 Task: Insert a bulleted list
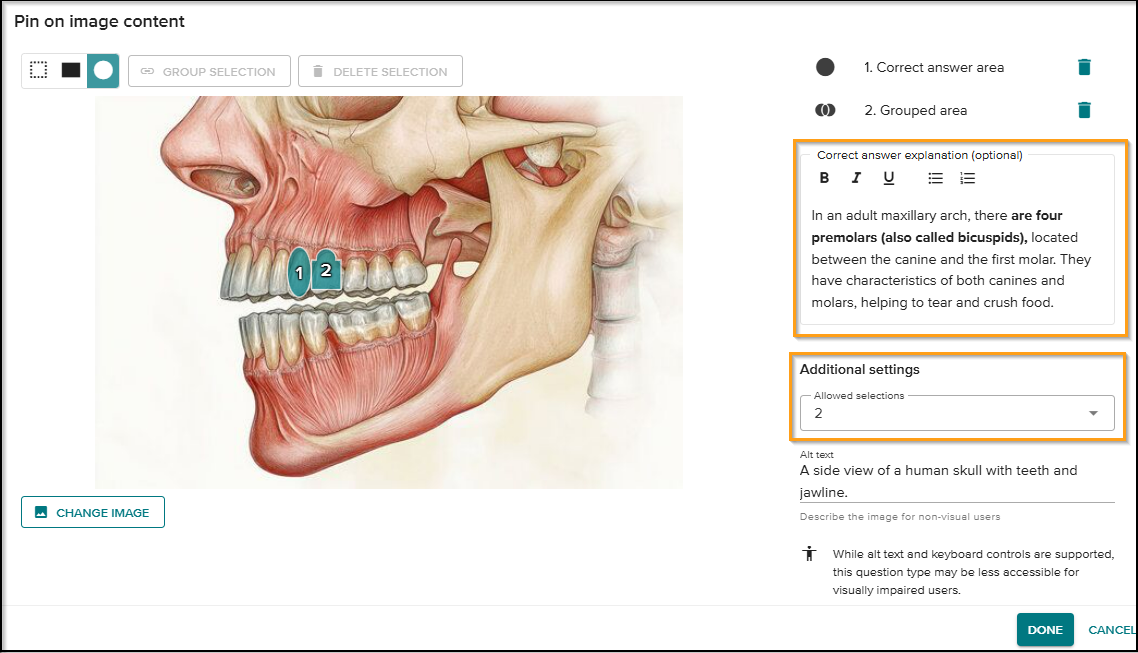pos(935,179)
